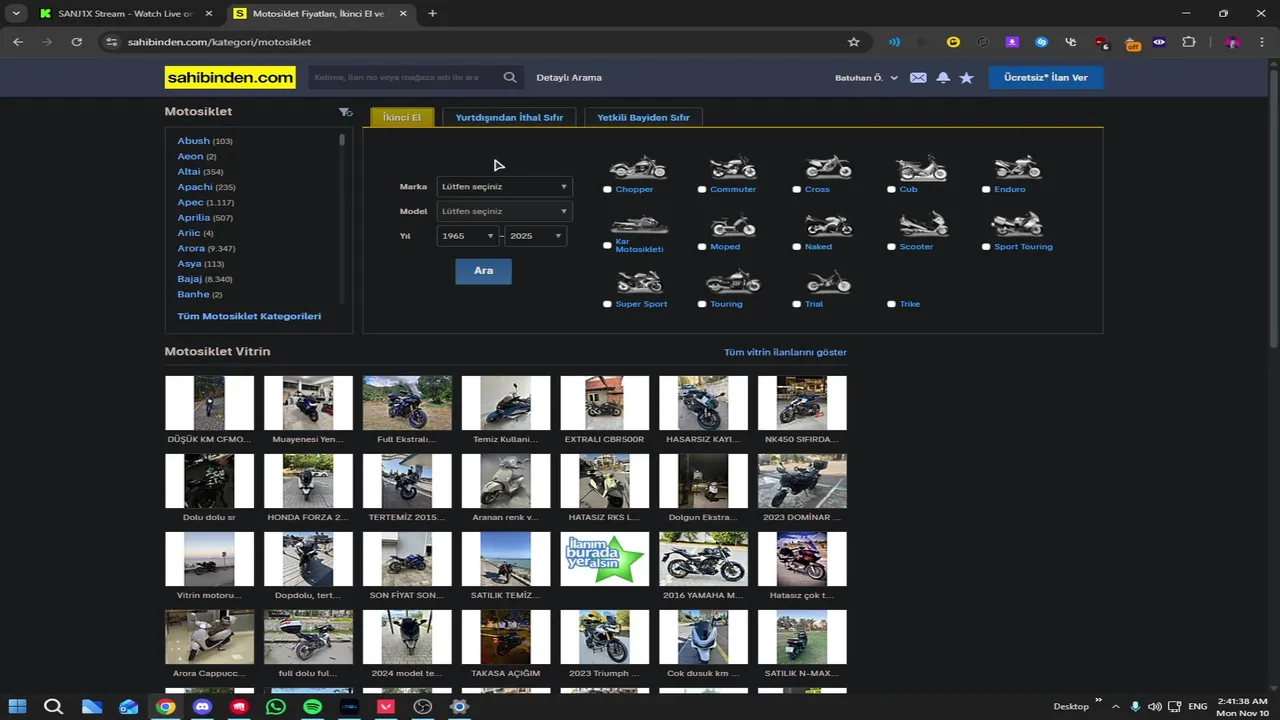Open the notifications bell icon
Image resolution: width=1280 pixels, height=720 pixels.
pyautogui.click(x=943, y=77)
